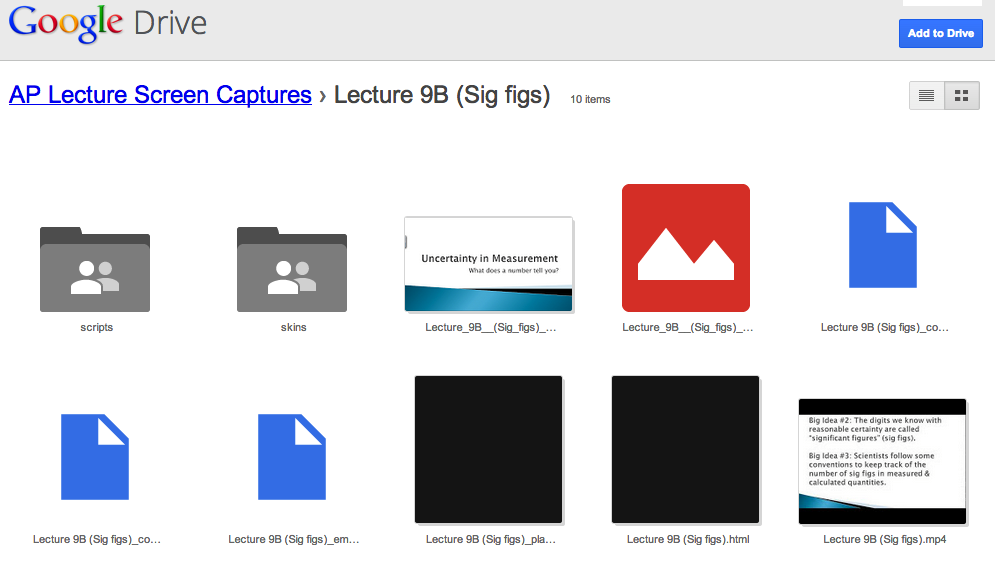Click the "Lecture 9B (Sig figs)_em..." file name
This screenshot has width=995, height=571.
293,539
